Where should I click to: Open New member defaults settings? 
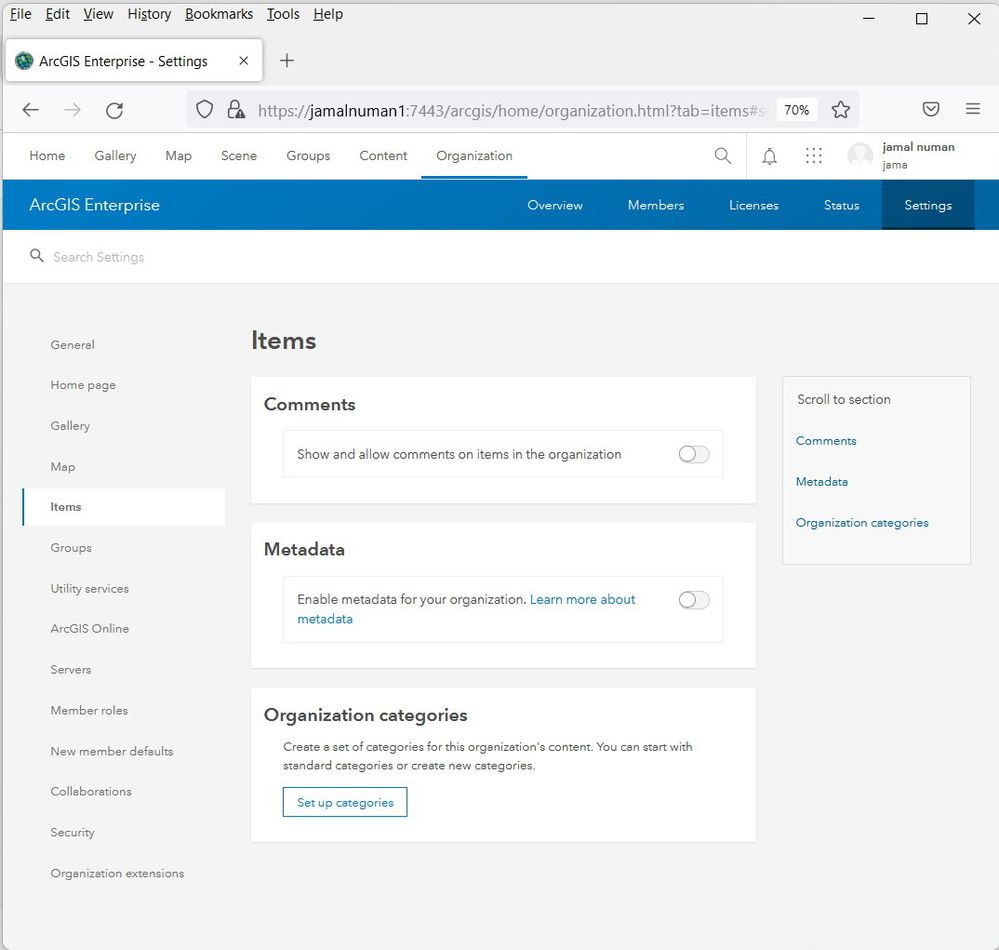(112, 751)
